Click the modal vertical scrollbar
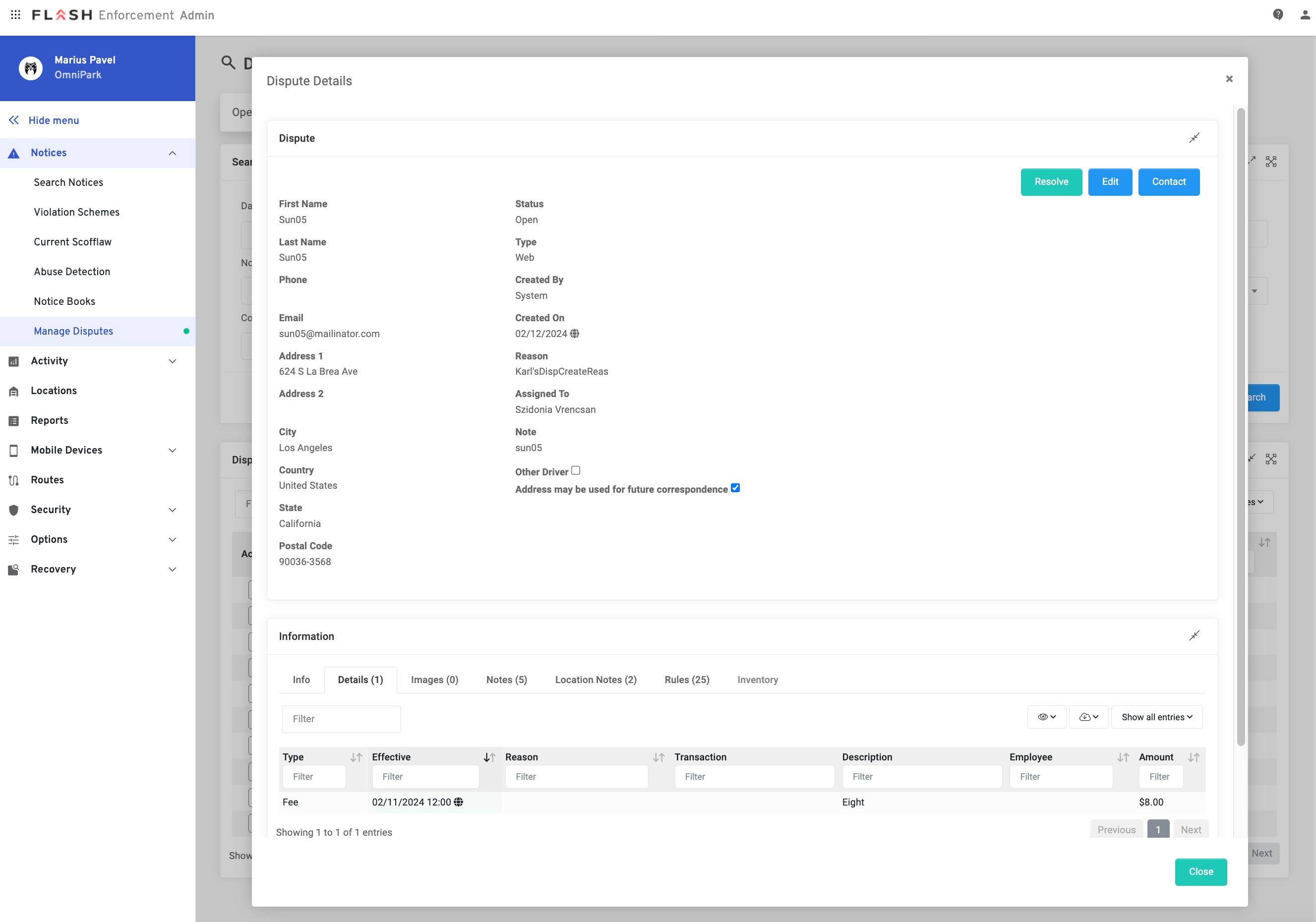The image size is (1316, 922). 1240,426
